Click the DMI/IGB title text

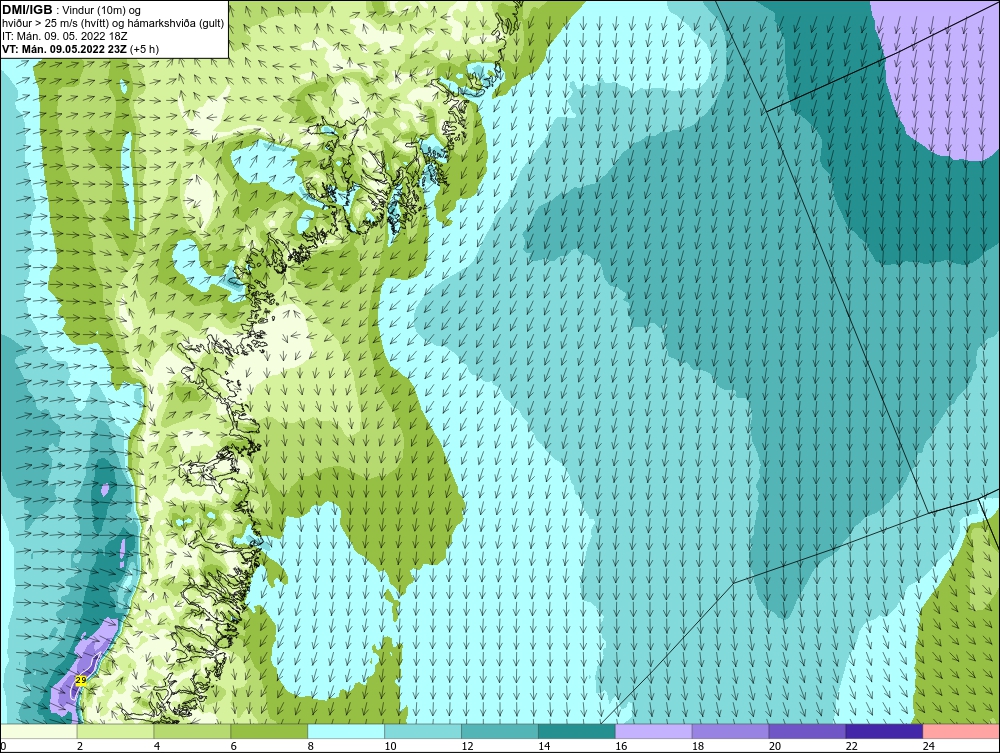click(27, 10)
